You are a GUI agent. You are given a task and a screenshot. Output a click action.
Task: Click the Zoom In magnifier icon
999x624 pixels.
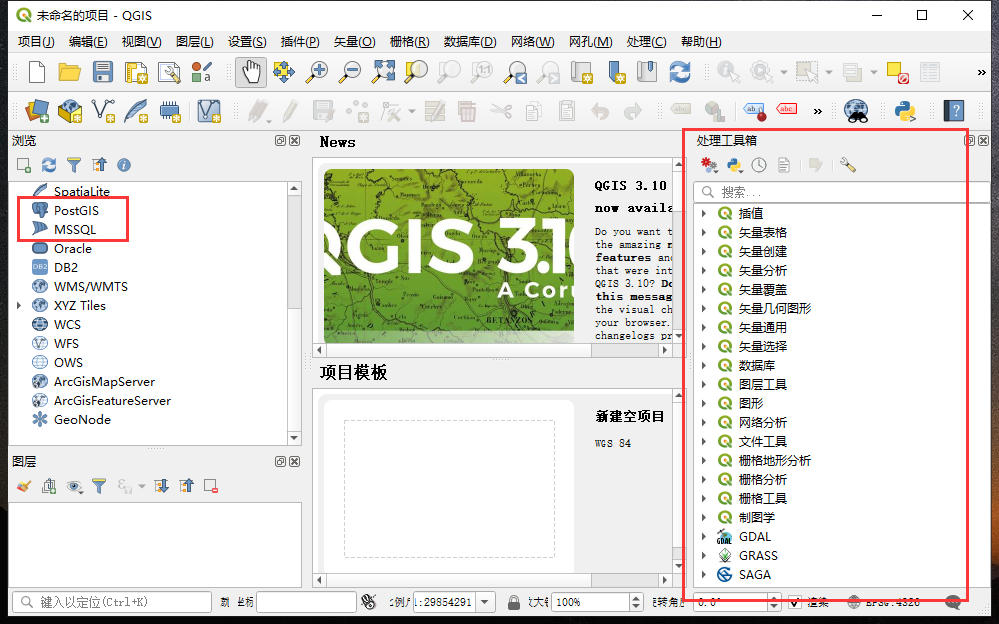pos(317,72)
